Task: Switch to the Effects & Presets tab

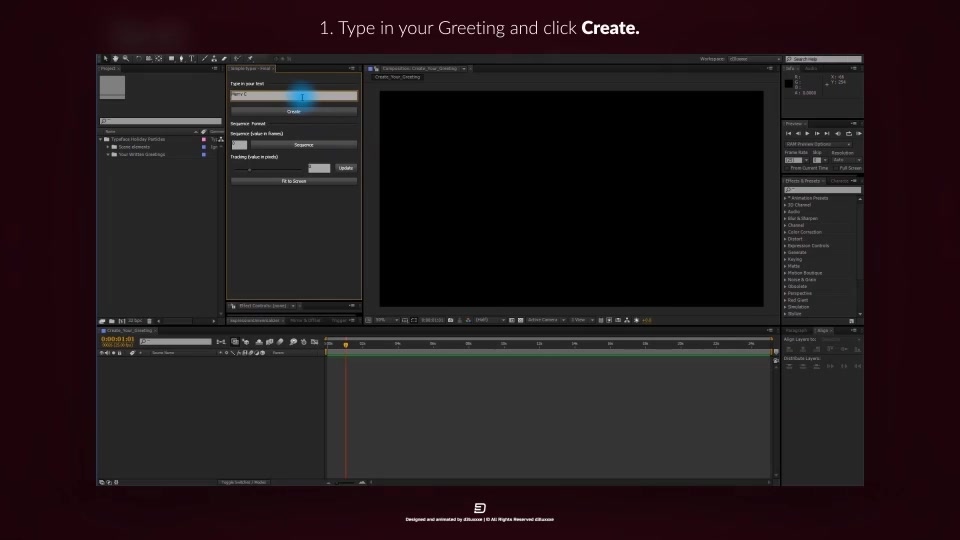Action: click(803, 181)
